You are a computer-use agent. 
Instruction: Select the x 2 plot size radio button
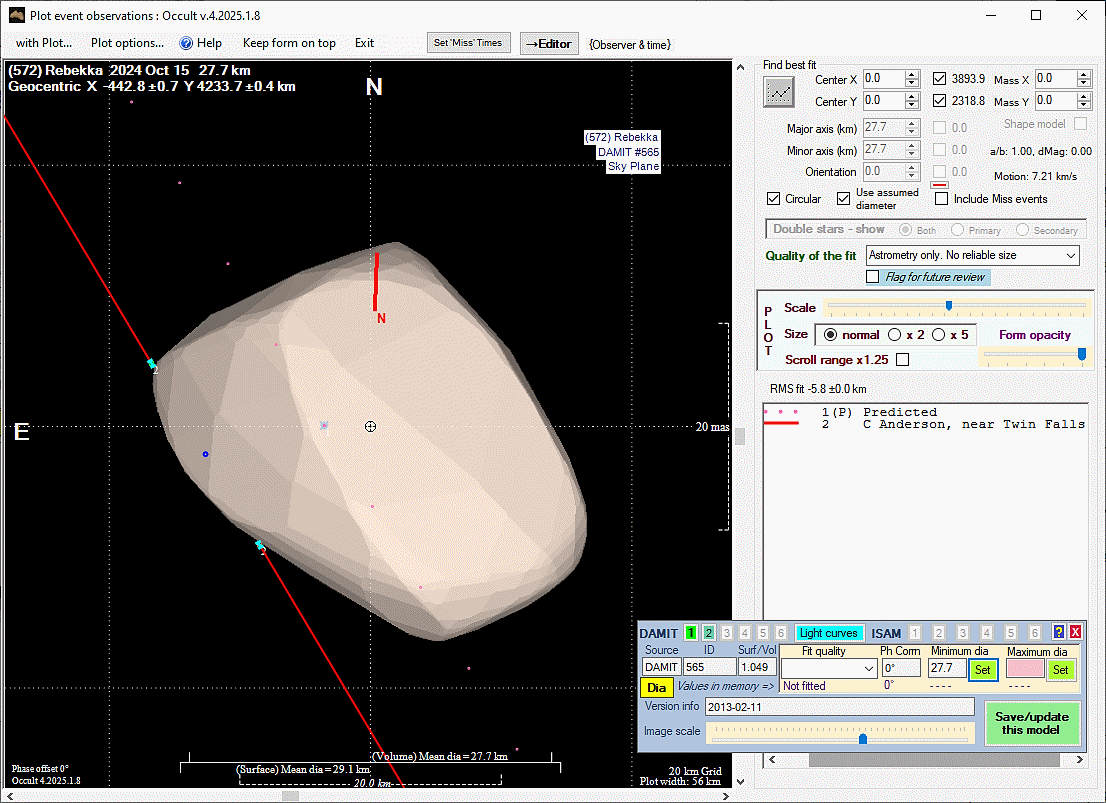894,335
